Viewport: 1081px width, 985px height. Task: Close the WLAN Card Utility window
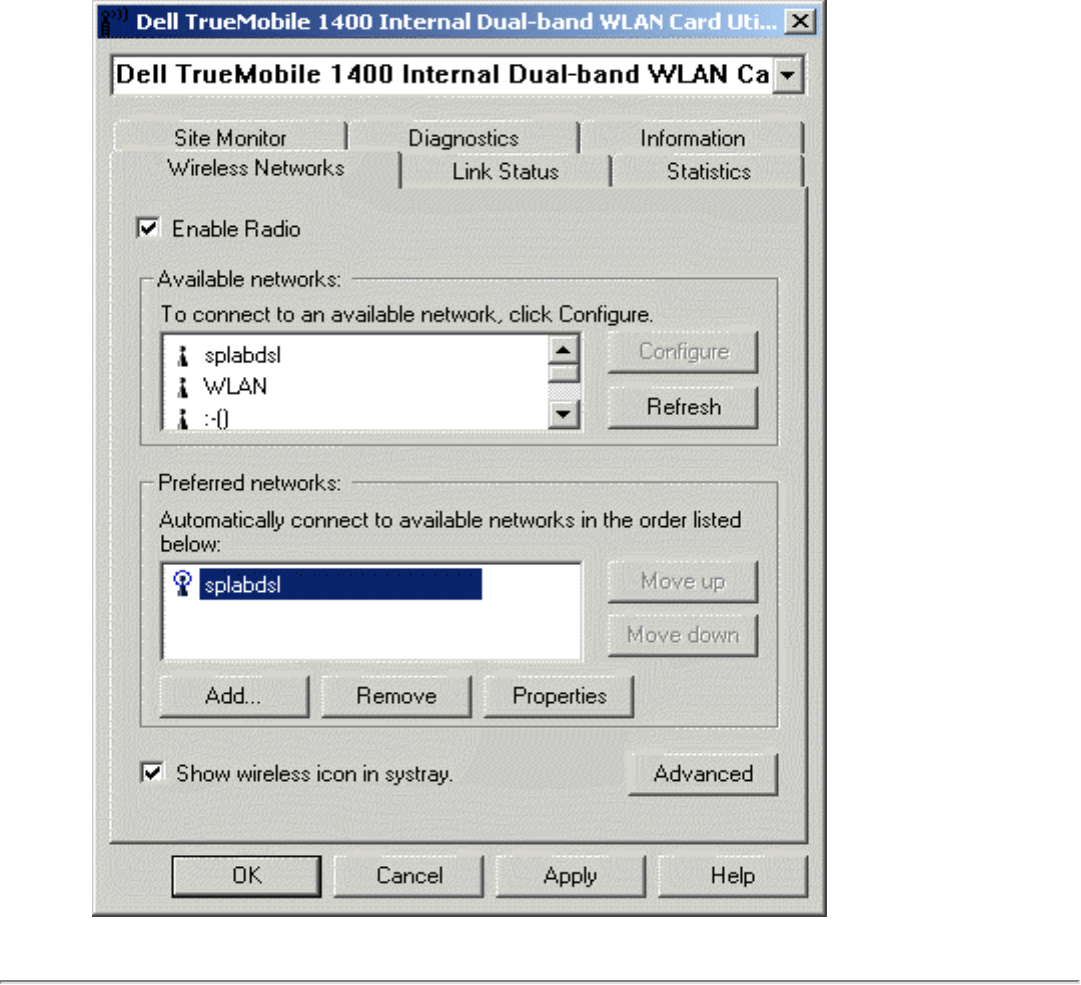(x=800, y=21)
